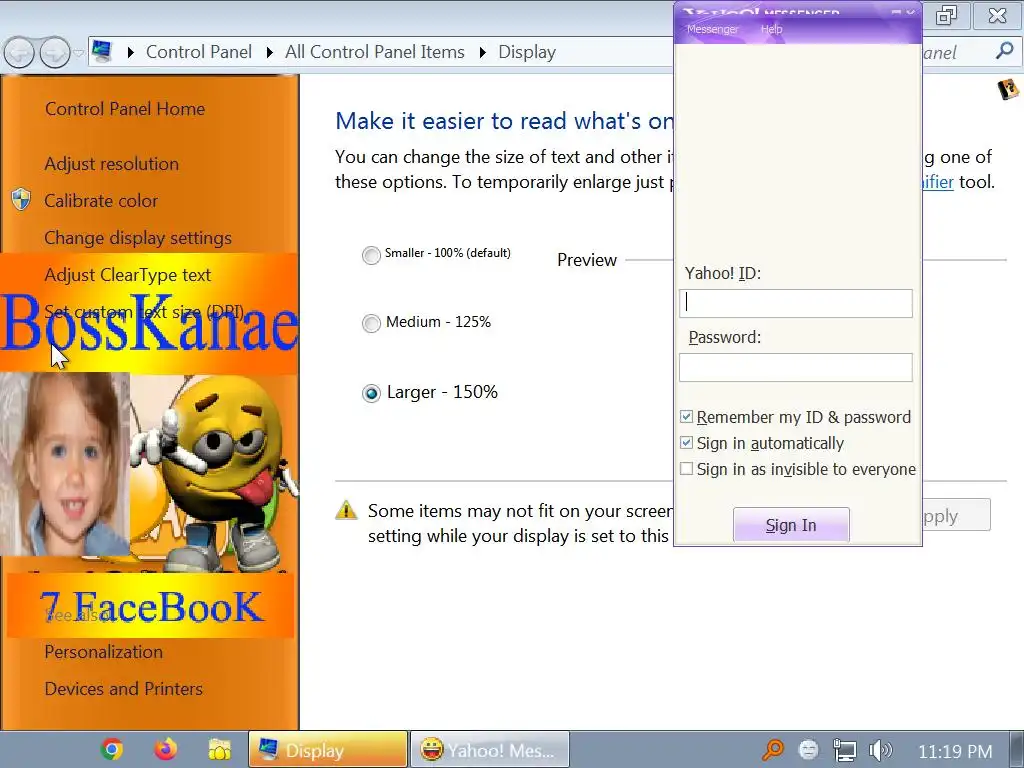The height and width of the screenshot is (768, 1024).
Task: Toggle Remember my ID & password
Action: click(x=686, y=417)
